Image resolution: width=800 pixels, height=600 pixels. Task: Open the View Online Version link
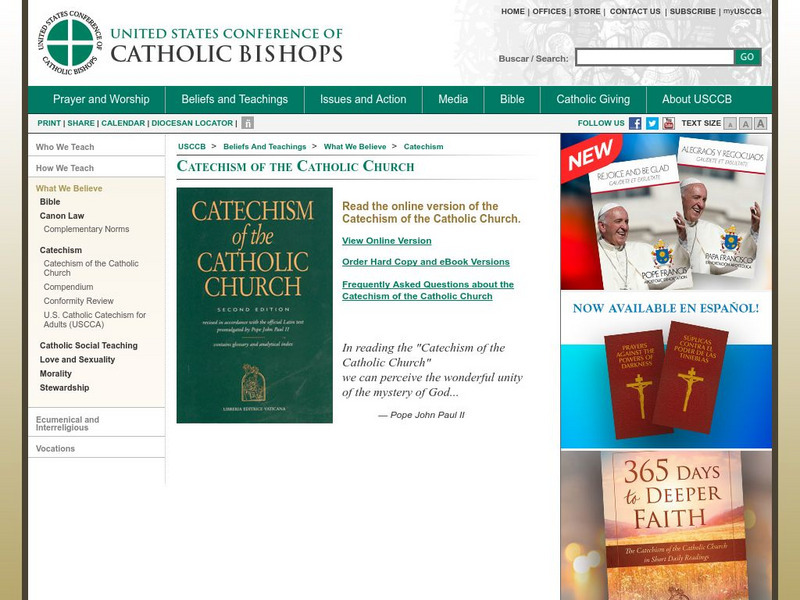386,240
